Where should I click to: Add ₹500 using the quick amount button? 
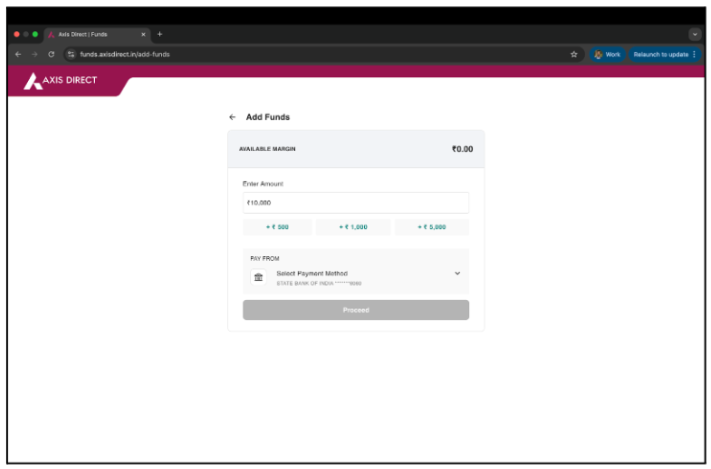tap(277, 227)
